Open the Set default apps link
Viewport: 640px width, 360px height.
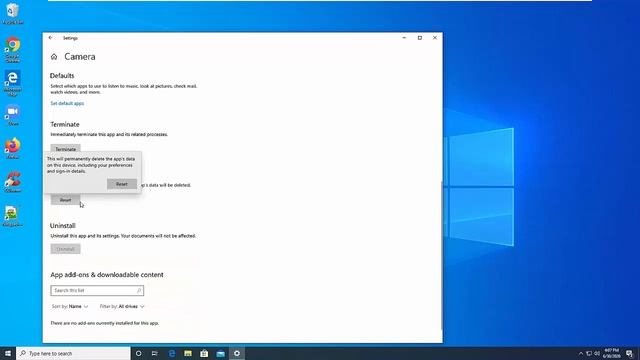67,103
